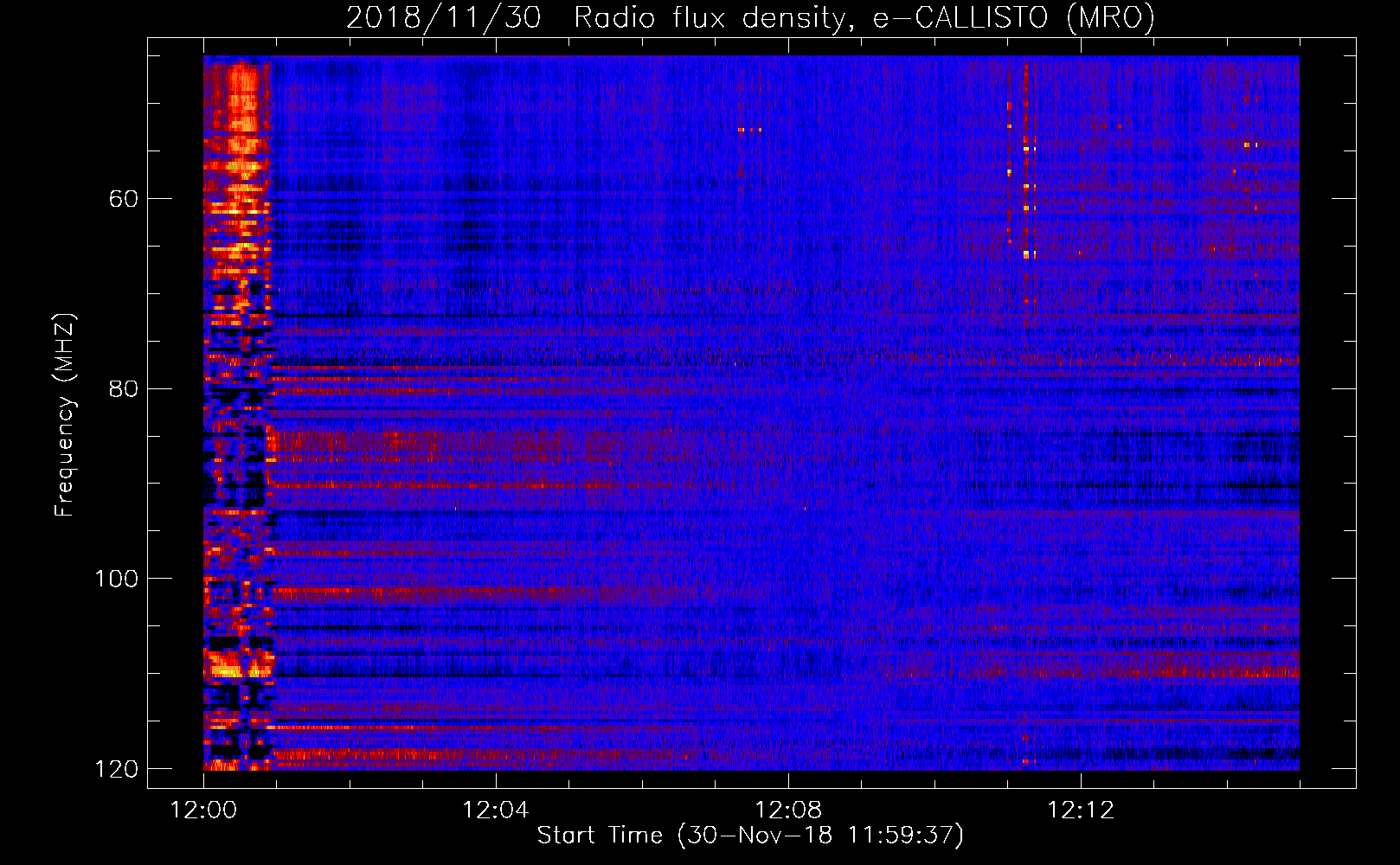Click the 12:12 time tick label
Viewport: 1400px width, 865px height.
pos(1081,811)
